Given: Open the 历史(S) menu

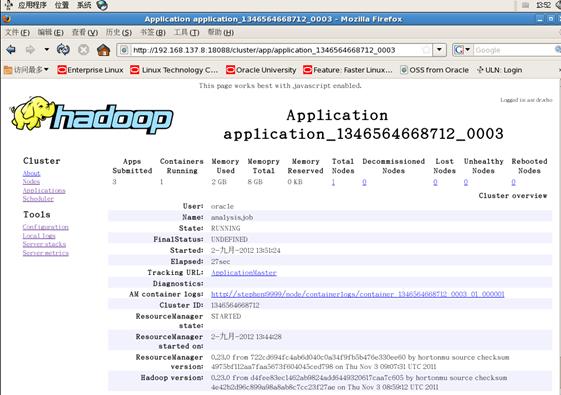Looking at the screenshot, I should [x=118, y=33].
